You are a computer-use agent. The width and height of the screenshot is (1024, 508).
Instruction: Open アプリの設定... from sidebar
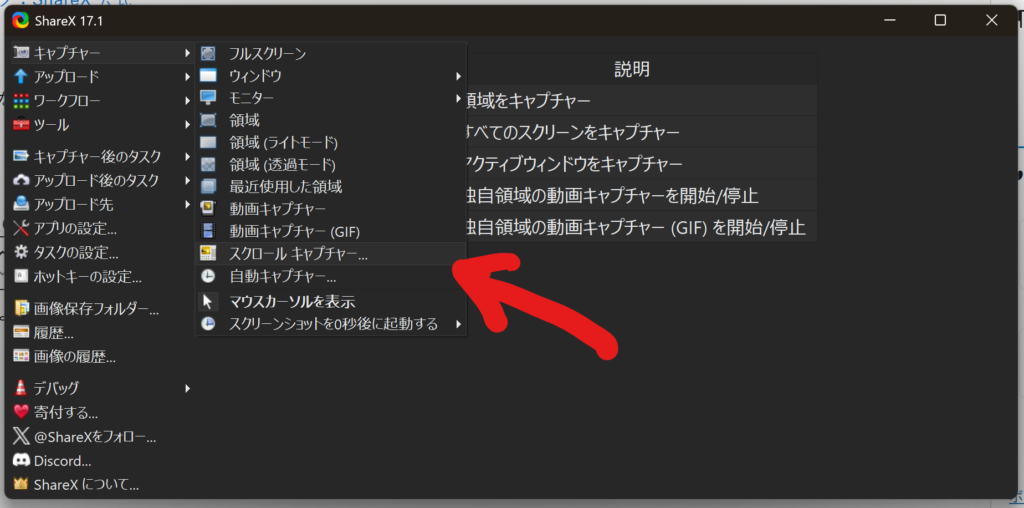[103, 228]
